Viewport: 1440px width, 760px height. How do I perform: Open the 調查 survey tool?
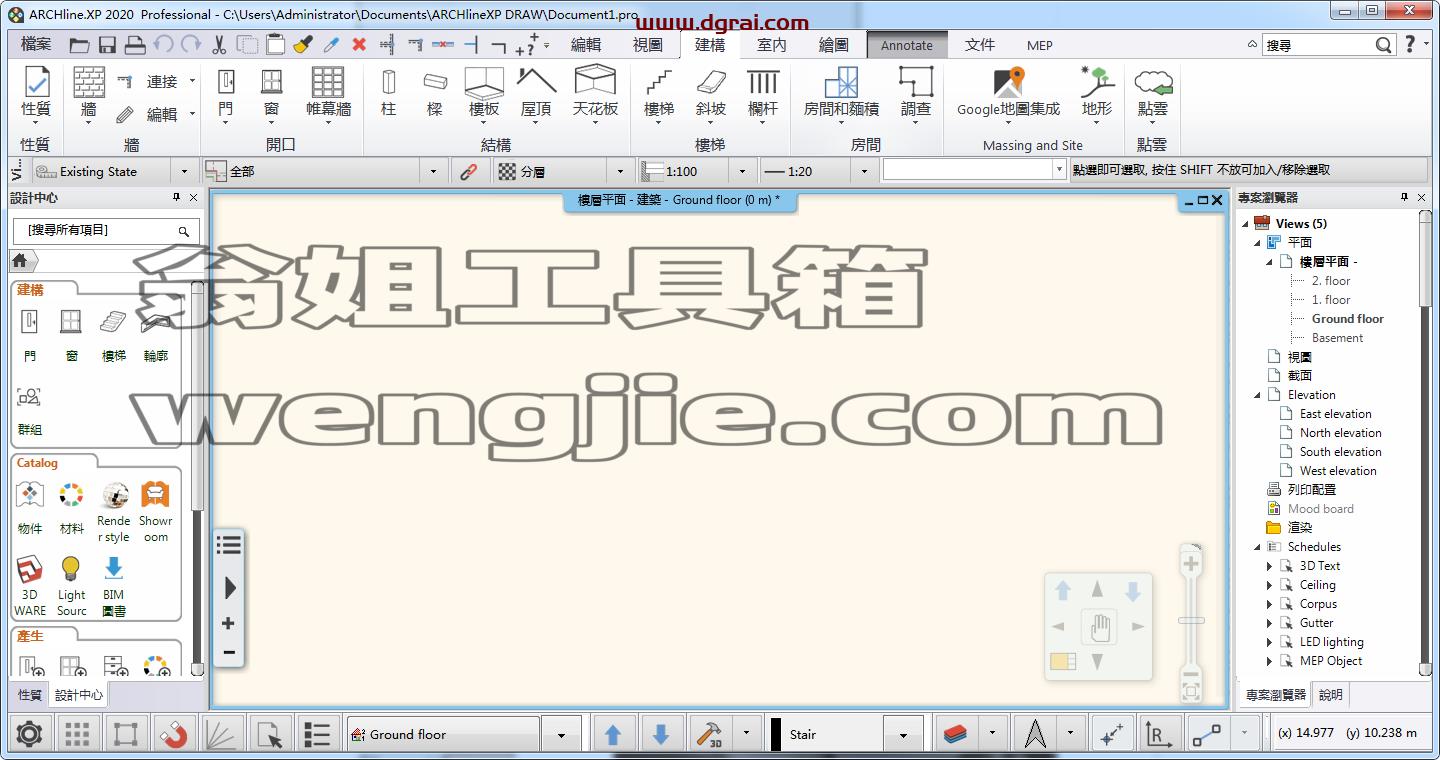915,93
